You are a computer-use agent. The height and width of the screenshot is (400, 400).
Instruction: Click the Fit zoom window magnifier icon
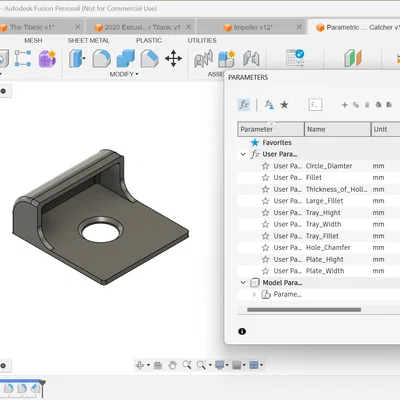(x=201, y=365)
